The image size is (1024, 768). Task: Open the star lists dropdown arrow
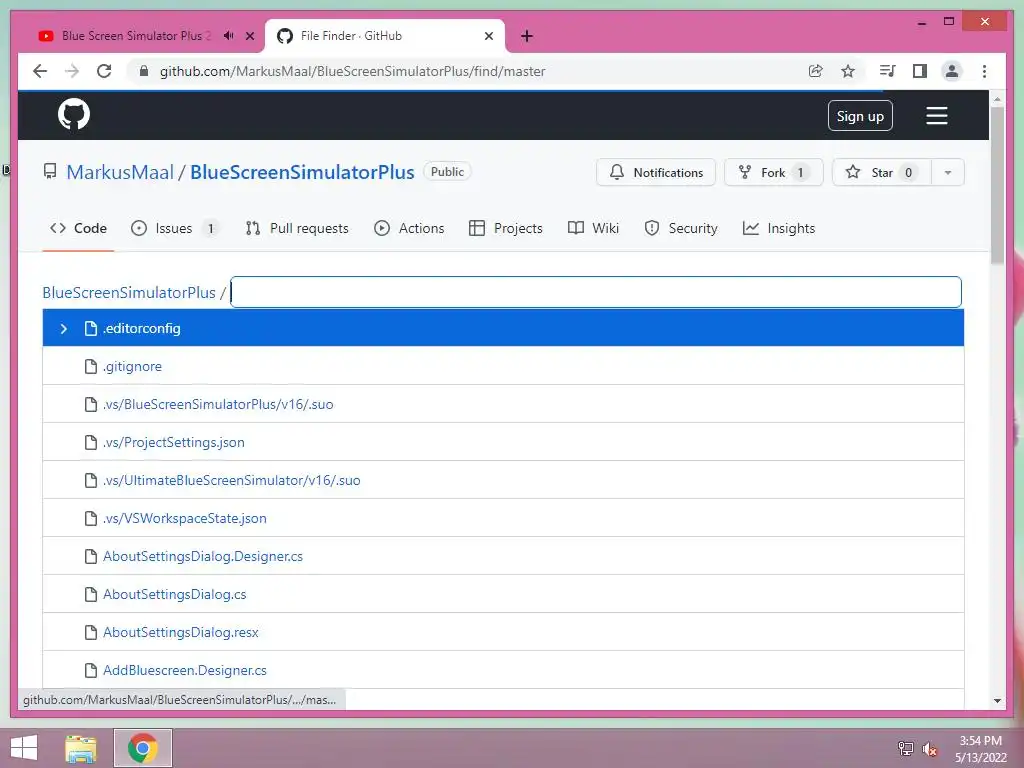(948, 172)
